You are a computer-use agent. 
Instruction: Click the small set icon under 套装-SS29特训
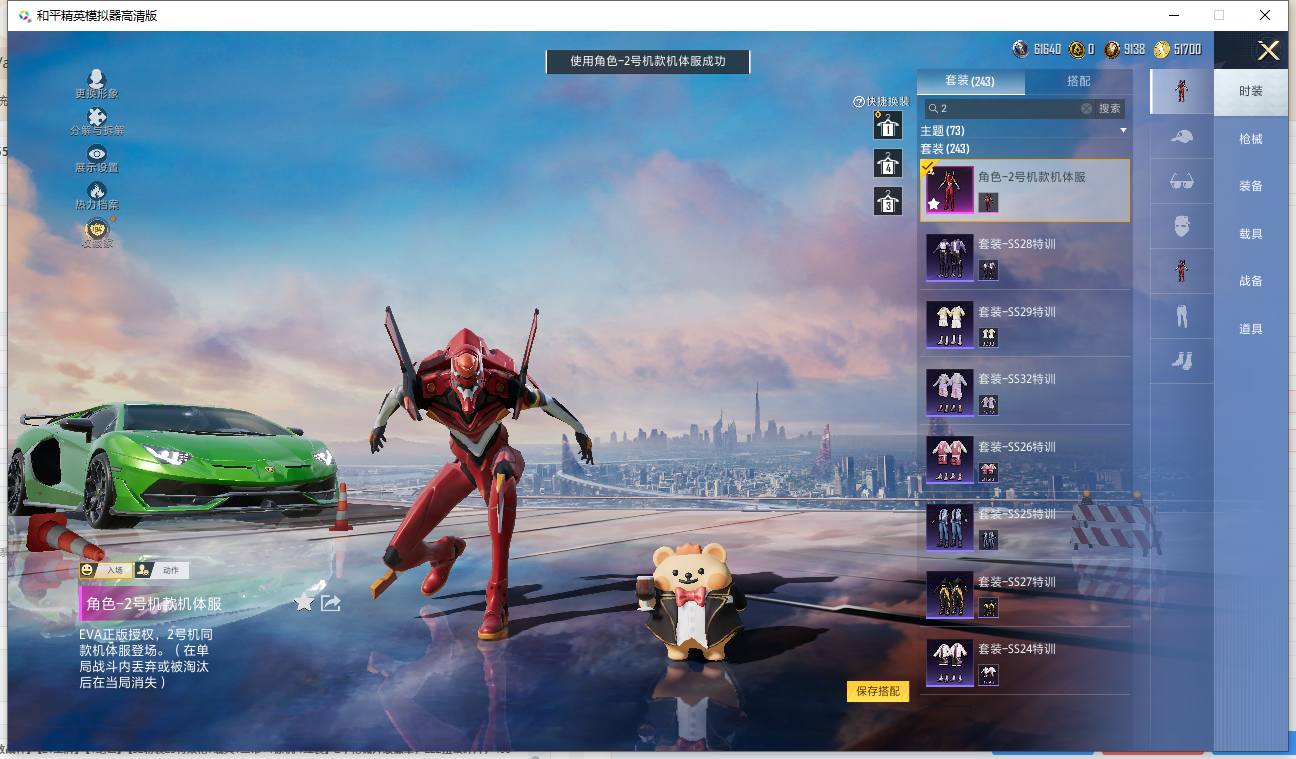(x=988, y=337)
